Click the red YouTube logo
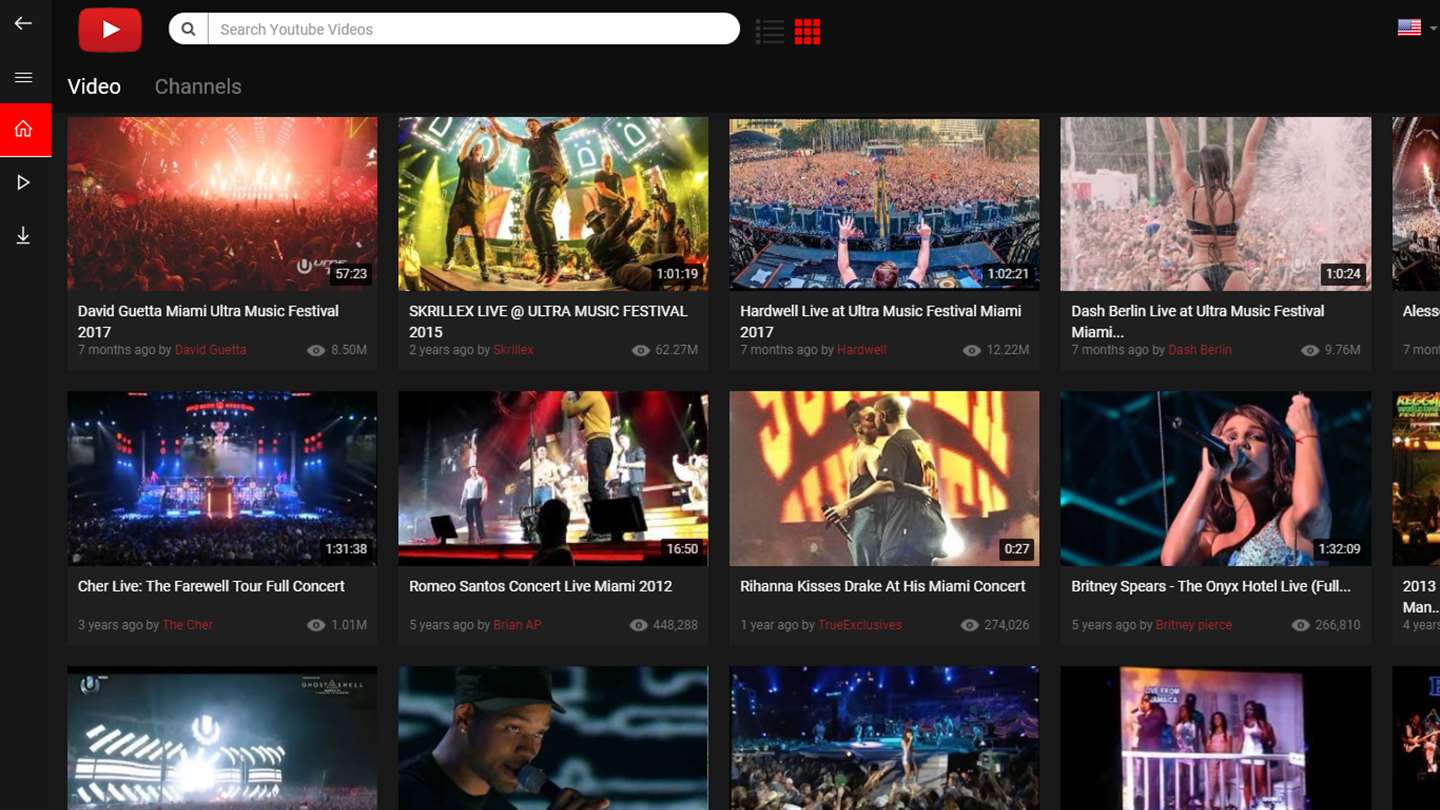 [110, 30]
